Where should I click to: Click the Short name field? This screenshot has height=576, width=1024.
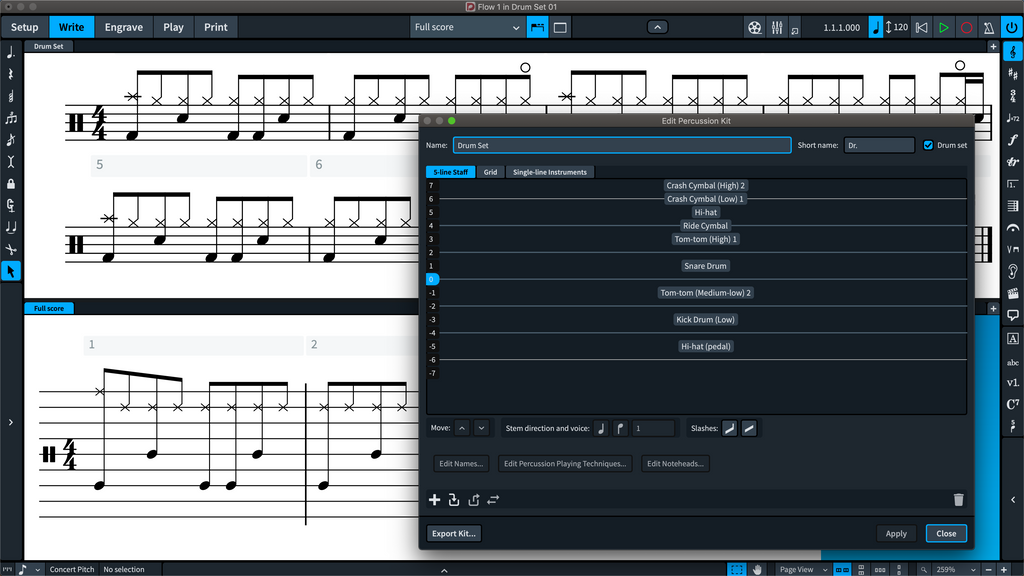click(879, 145)
